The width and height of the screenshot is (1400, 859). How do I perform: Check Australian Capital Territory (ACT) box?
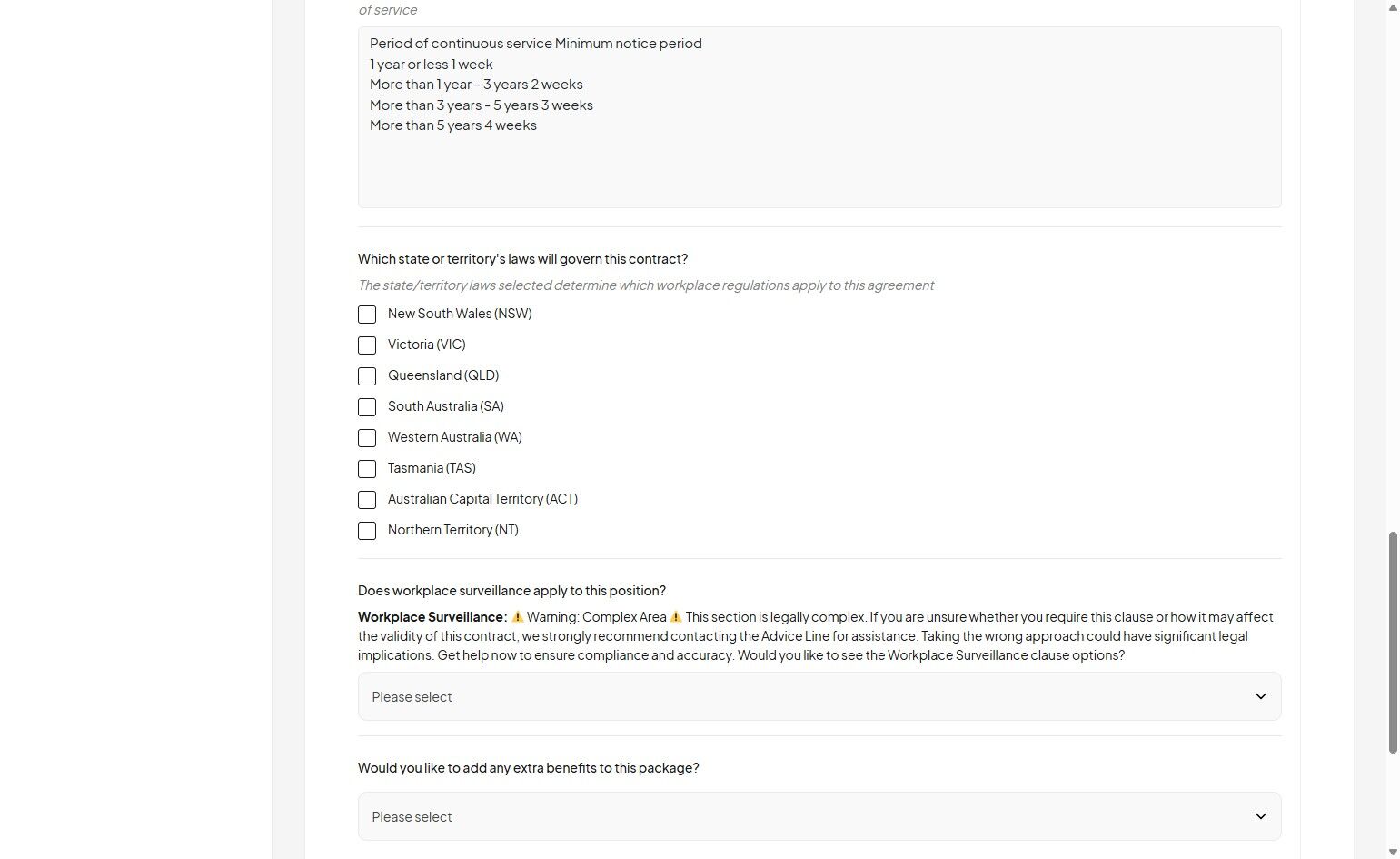click(x=367, y=500)
